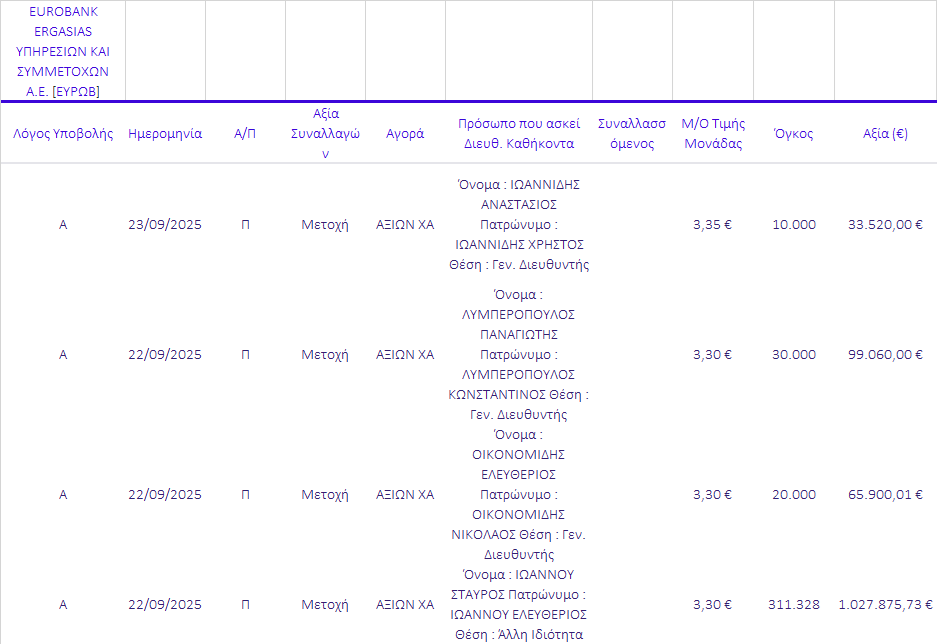Screen dimensions: 937x644
Task: Select the date cell in the ΛΥΜΠΕΡΟΠΟΥΛΟΣ row
Action: pos(165,355)
